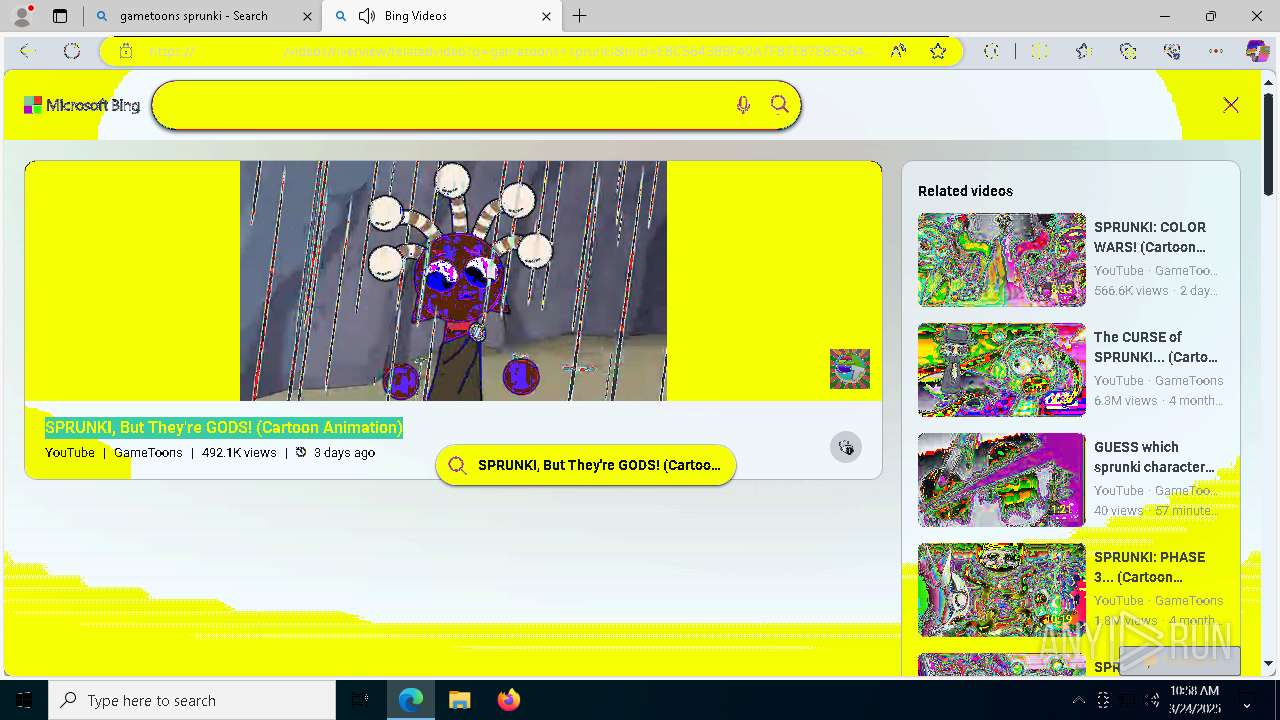Open the Favorites list icon

(x=1084, y=51)
